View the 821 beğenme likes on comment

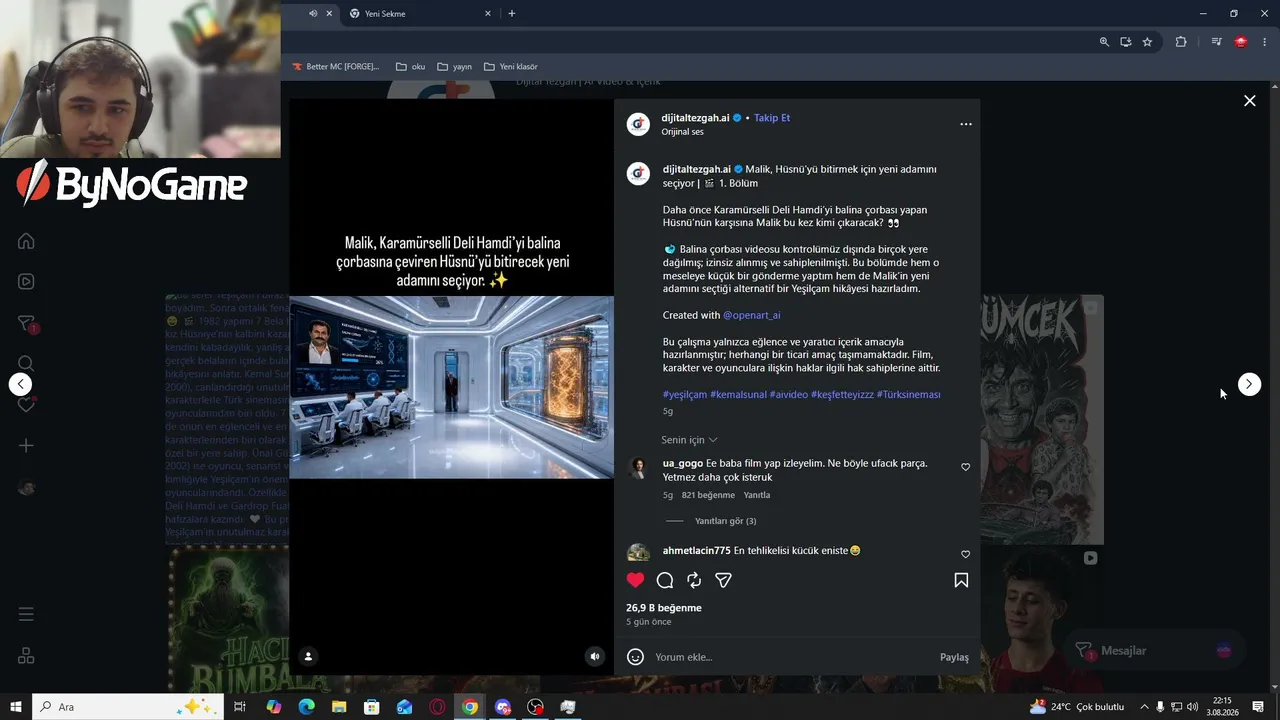pos(708,495)
